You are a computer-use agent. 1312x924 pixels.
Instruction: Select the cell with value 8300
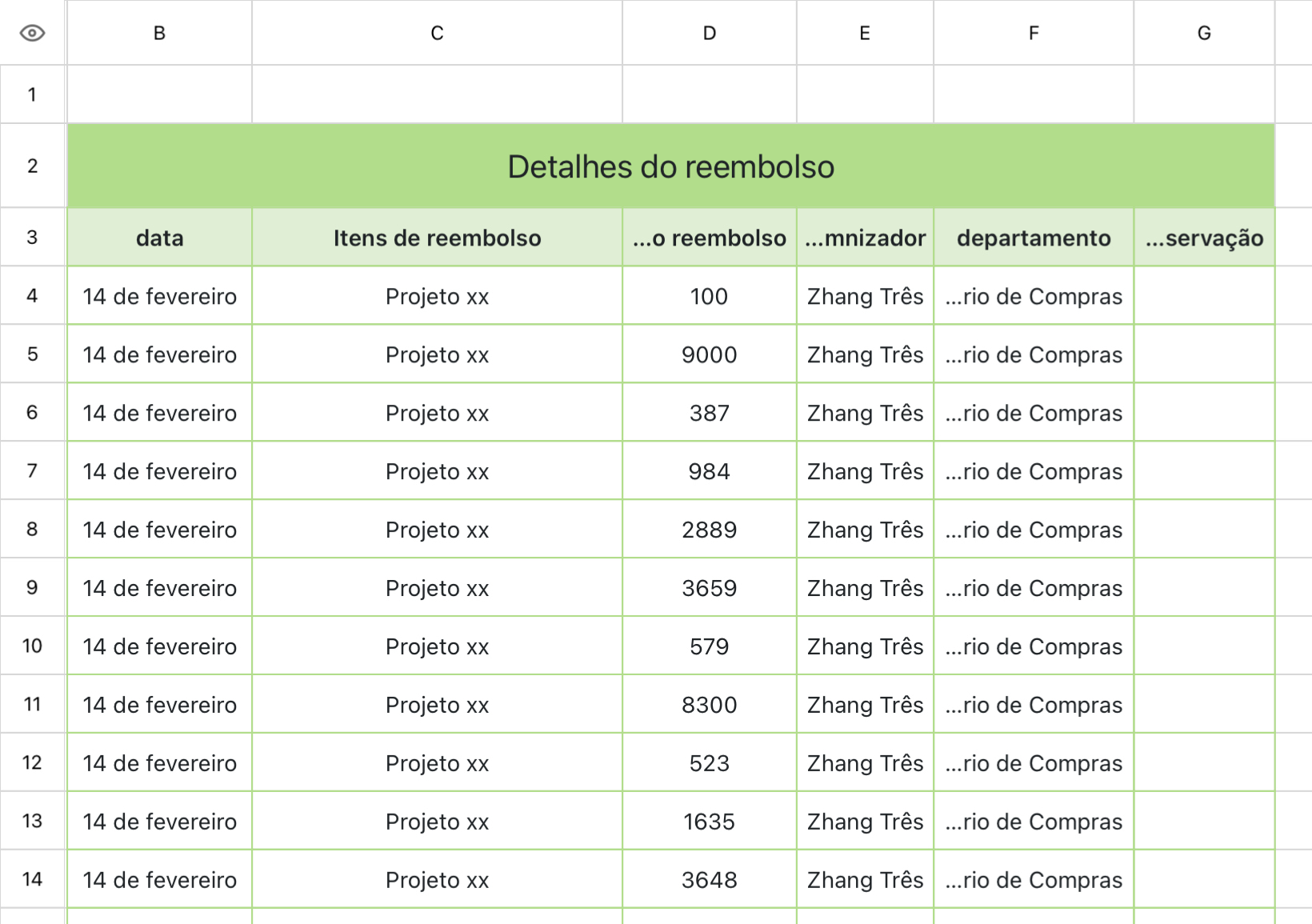click(x=710, y=705)
